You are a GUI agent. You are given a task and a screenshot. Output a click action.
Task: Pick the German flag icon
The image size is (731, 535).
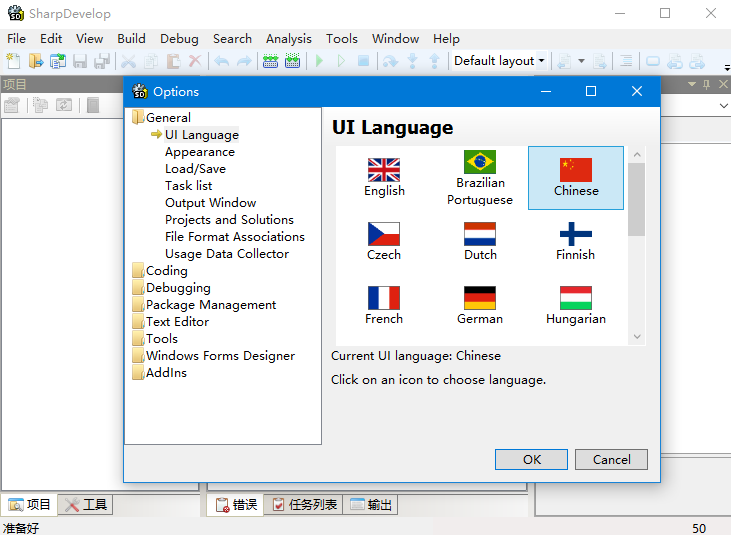point(480,298)
